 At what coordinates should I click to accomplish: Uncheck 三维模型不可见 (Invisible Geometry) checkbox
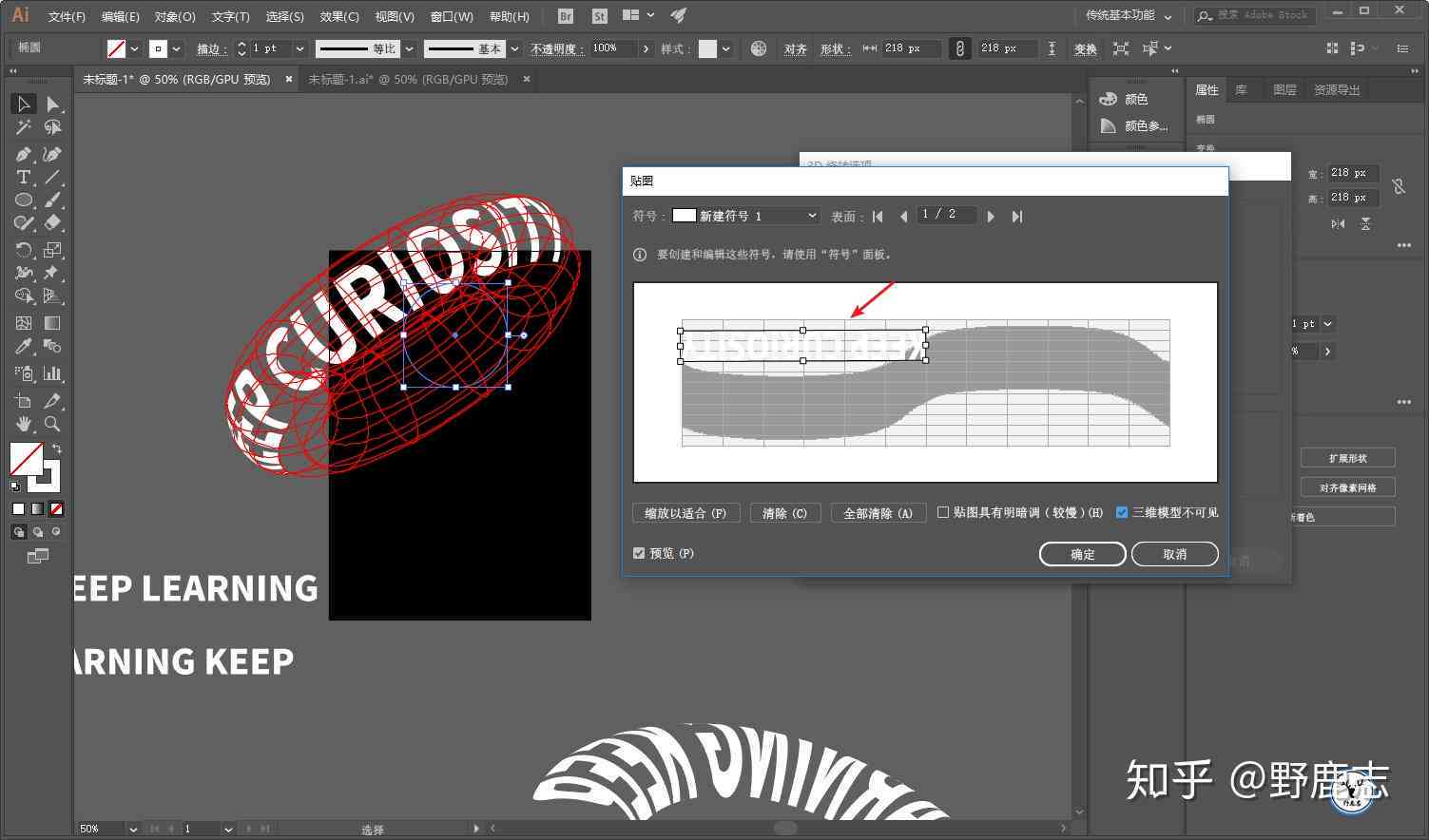pyautogui.click(x=1122, y=512)
